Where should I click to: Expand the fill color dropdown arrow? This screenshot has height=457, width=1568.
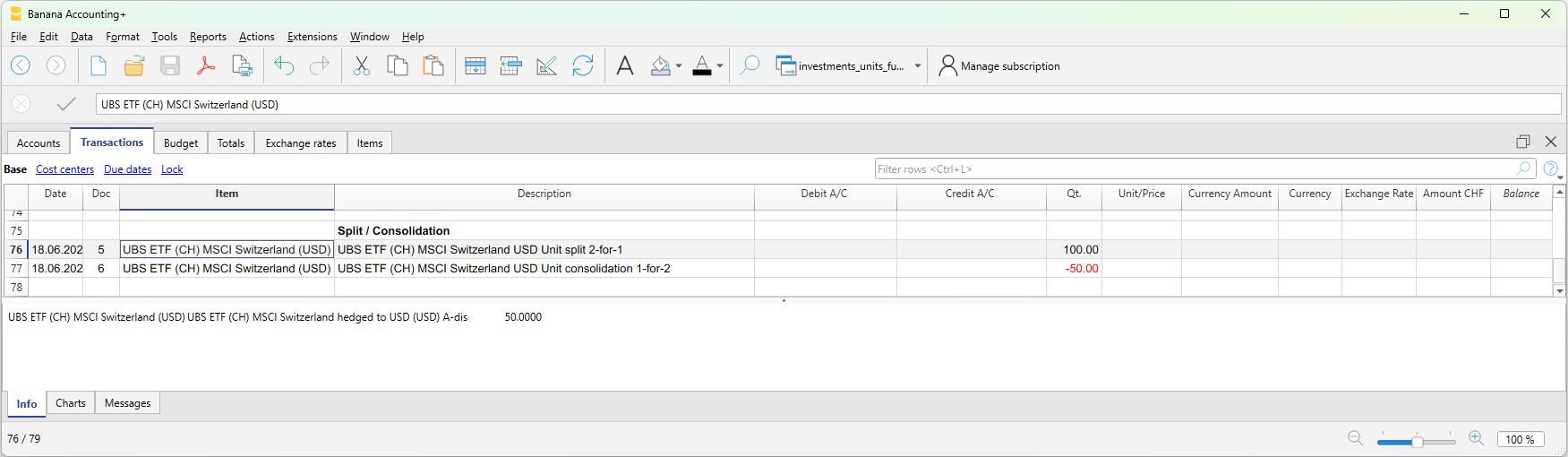click(x=679, y=65)
